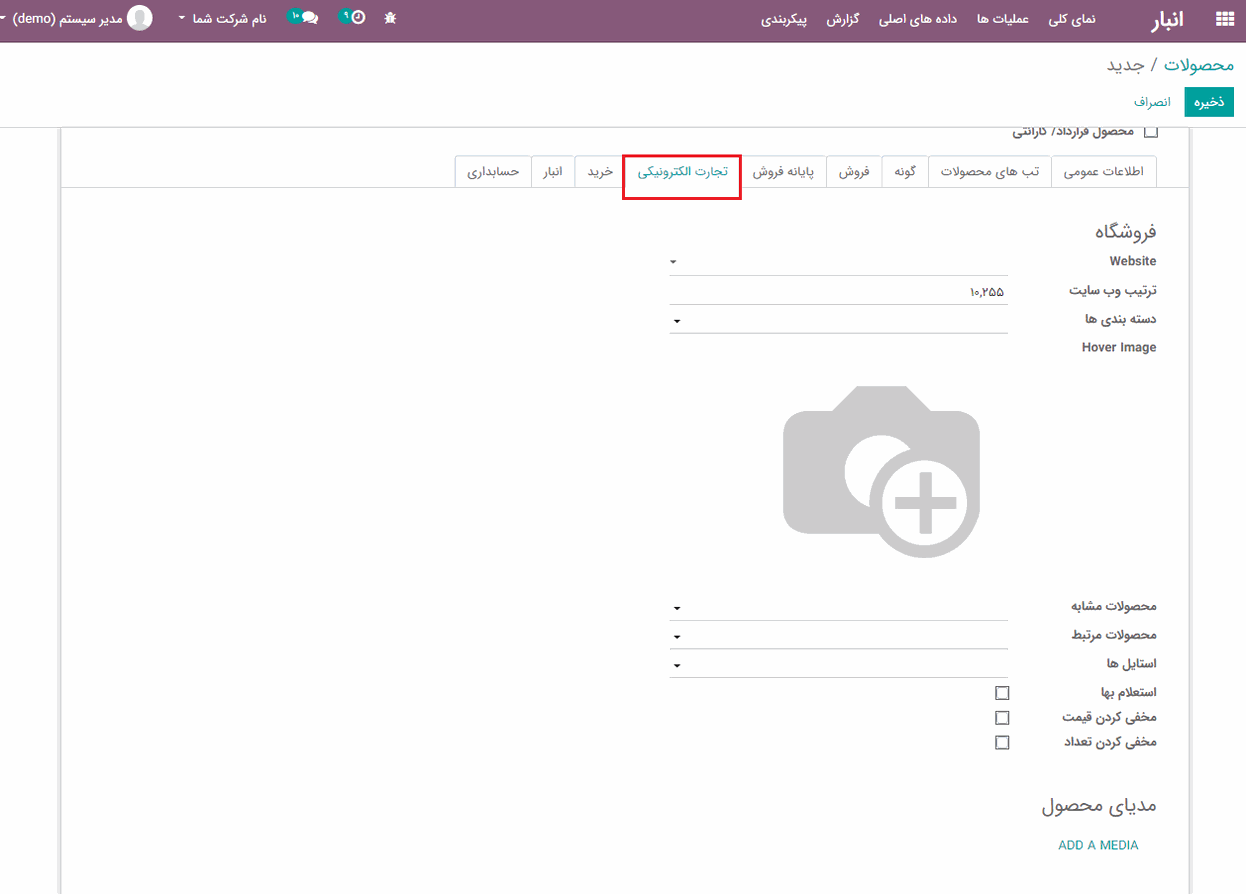Click the انصراف discard button
This screenshot has width=1246, height=894.
(1151, 102)
